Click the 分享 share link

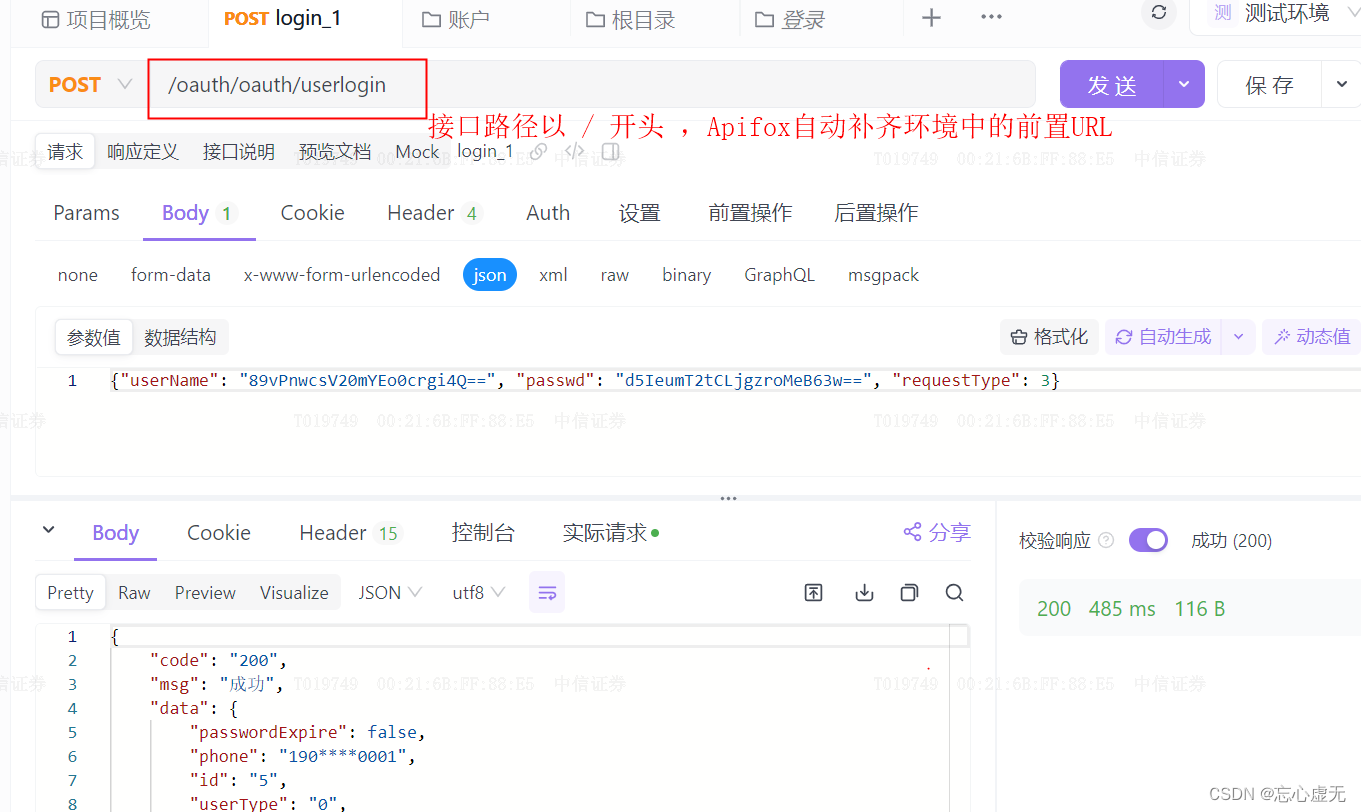click(937, 533)
